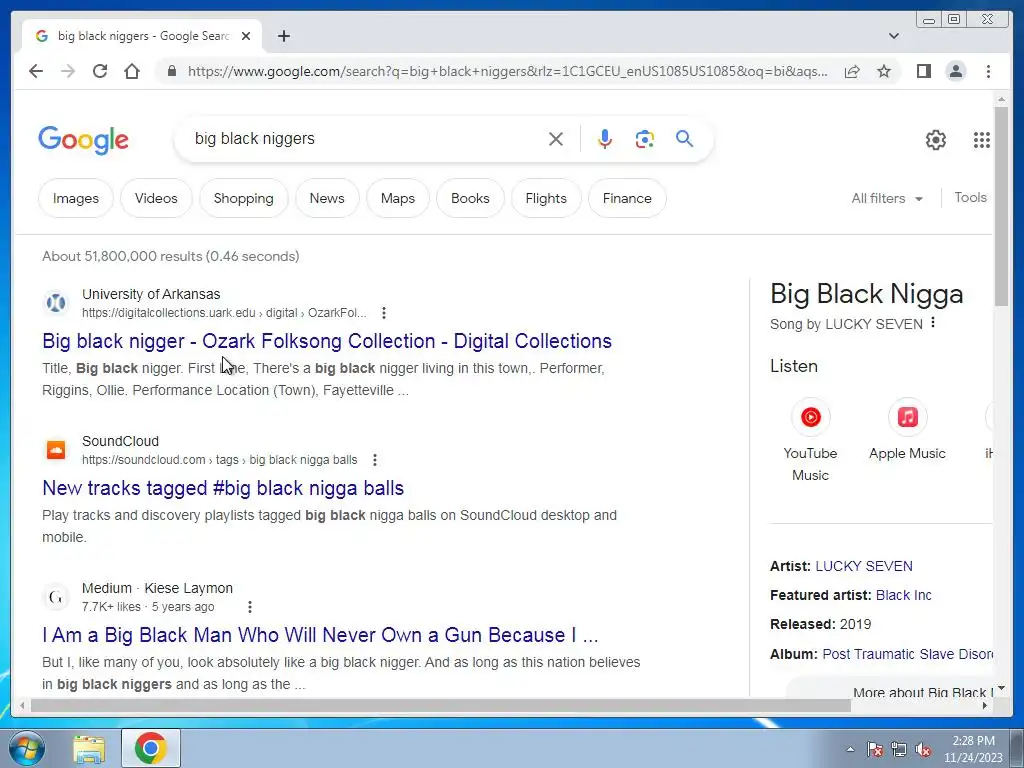Bookmark this tab with the star icon
This screenshot has height=768, width=1024.
884,71
